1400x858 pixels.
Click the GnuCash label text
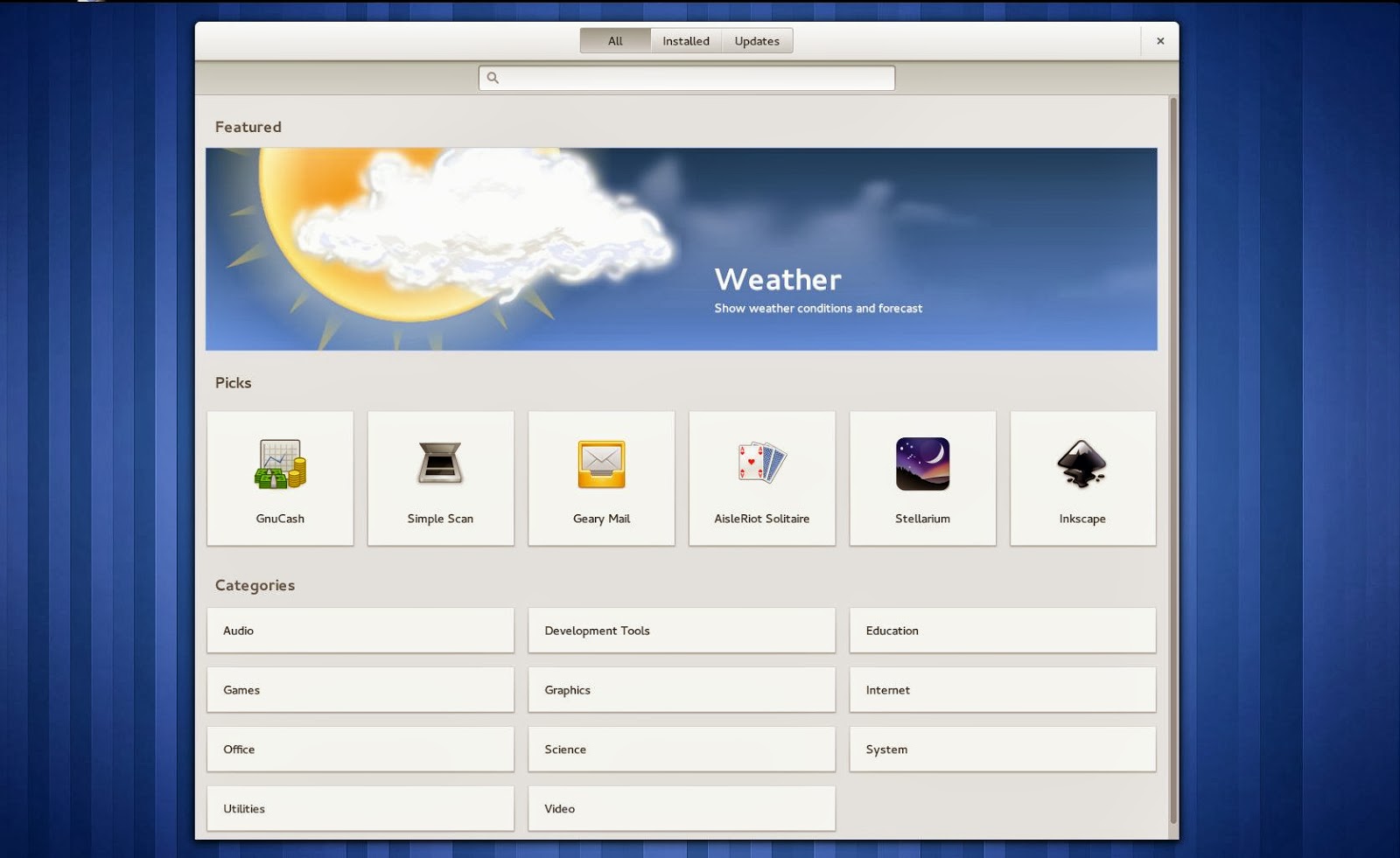[280, 519]
